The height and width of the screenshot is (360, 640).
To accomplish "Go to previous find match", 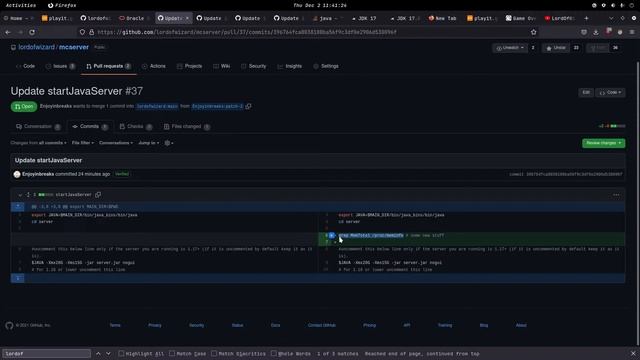I will (98, 353).
